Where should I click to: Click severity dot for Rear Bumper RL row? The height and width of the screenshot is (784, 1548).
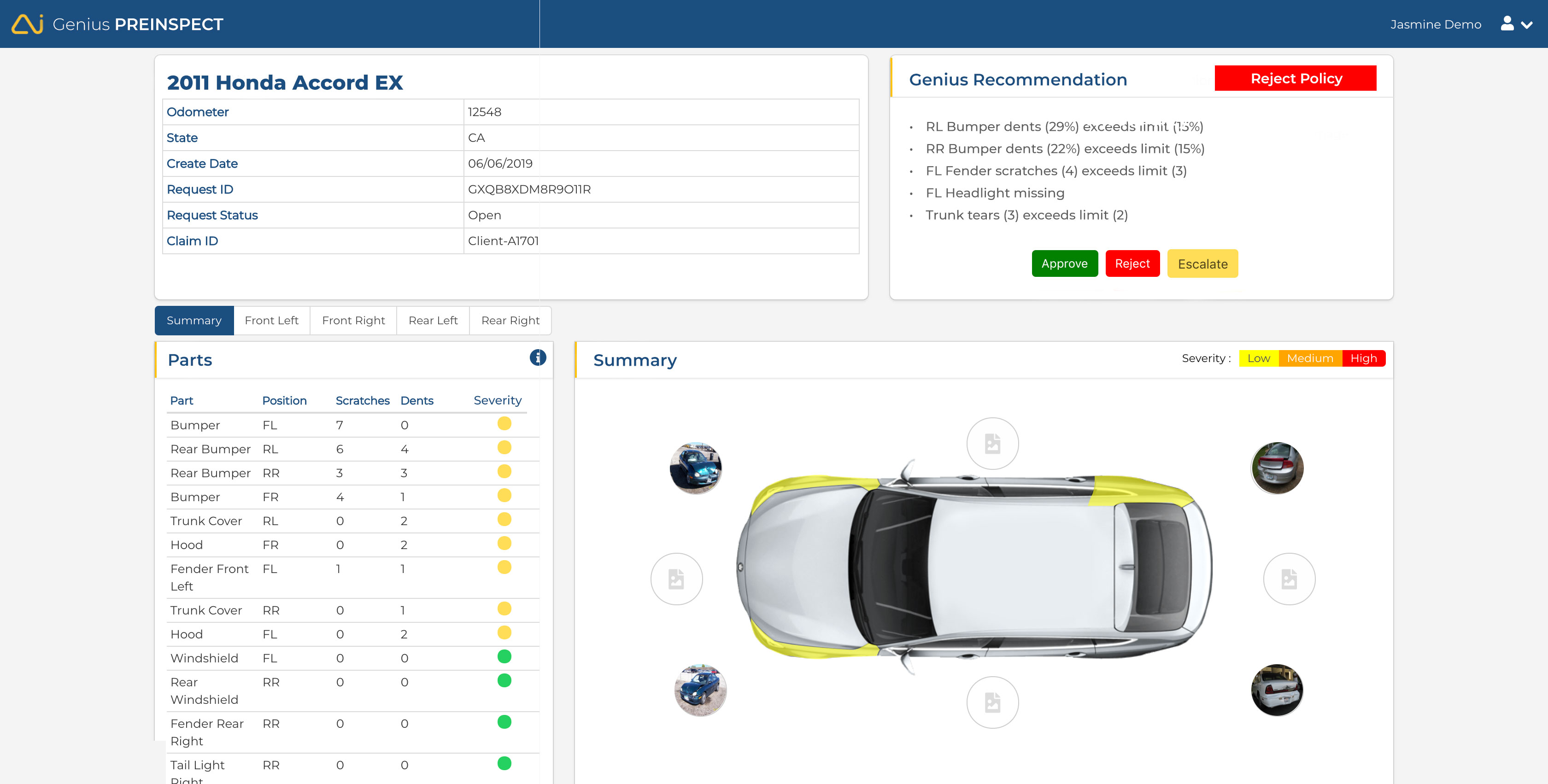tap(504, 448)
